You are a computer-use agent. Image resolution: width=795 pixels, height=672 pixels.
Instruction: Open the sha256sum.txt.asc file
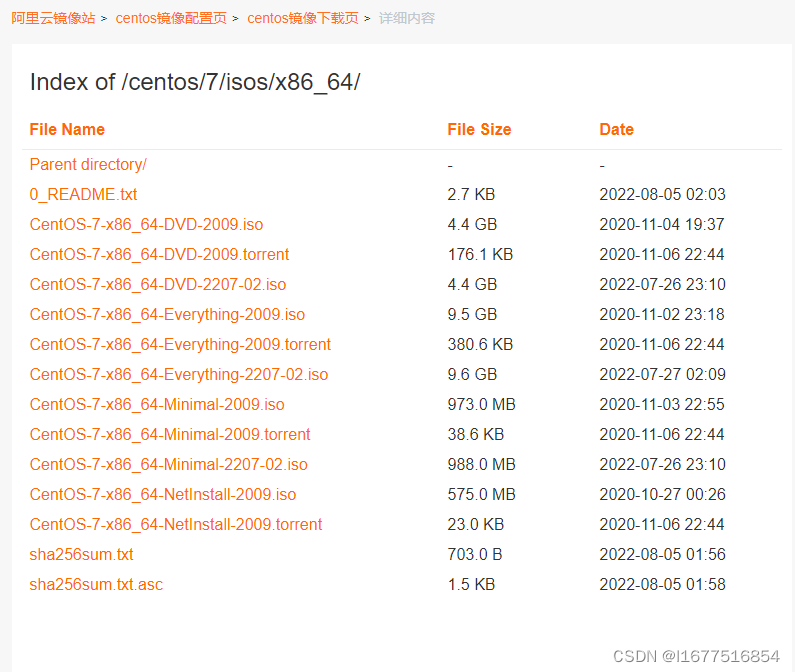(96, 584)
